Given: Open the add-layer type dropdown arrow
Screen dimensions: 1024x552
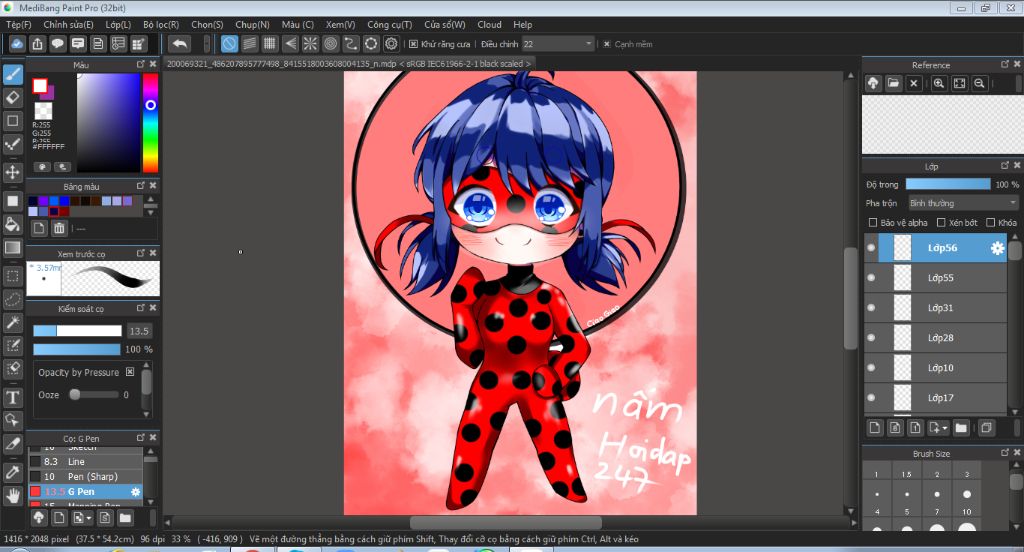Looking at the screenshot, I should click(x=945, y=429).
